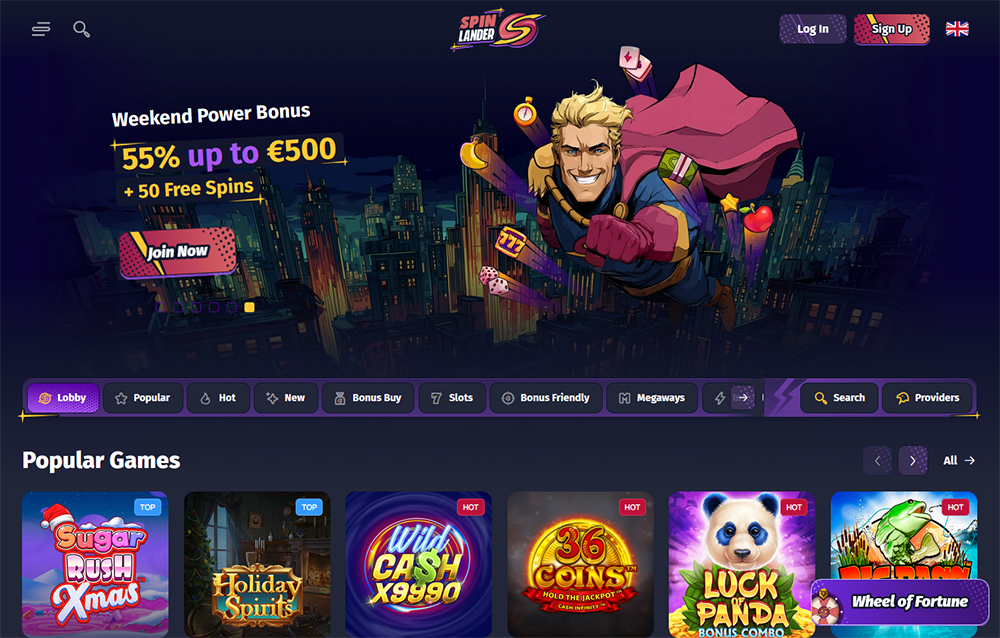Select the third banner slide dot
The width and height of the screenshot is (1000, 638).
pos(196,307)
